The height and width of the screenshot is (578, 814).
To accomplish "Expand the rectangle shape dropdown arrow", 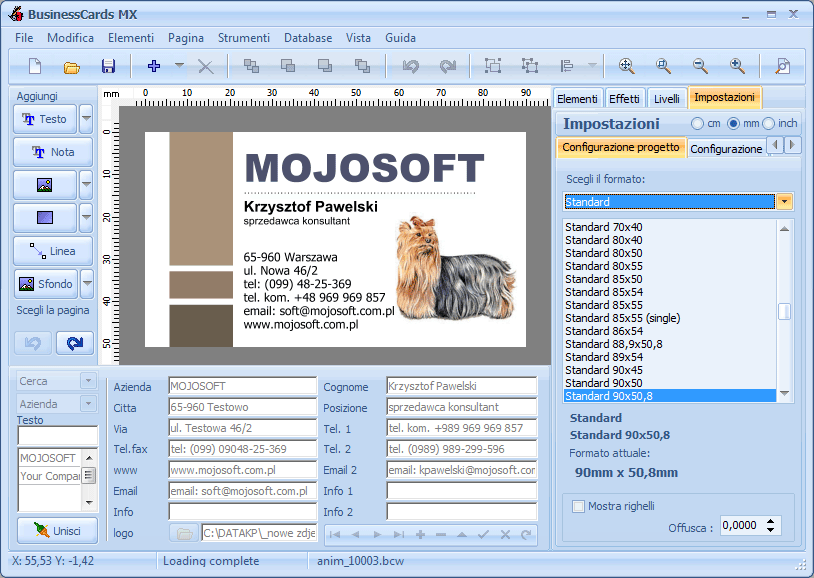I will [x=86, y=218].
